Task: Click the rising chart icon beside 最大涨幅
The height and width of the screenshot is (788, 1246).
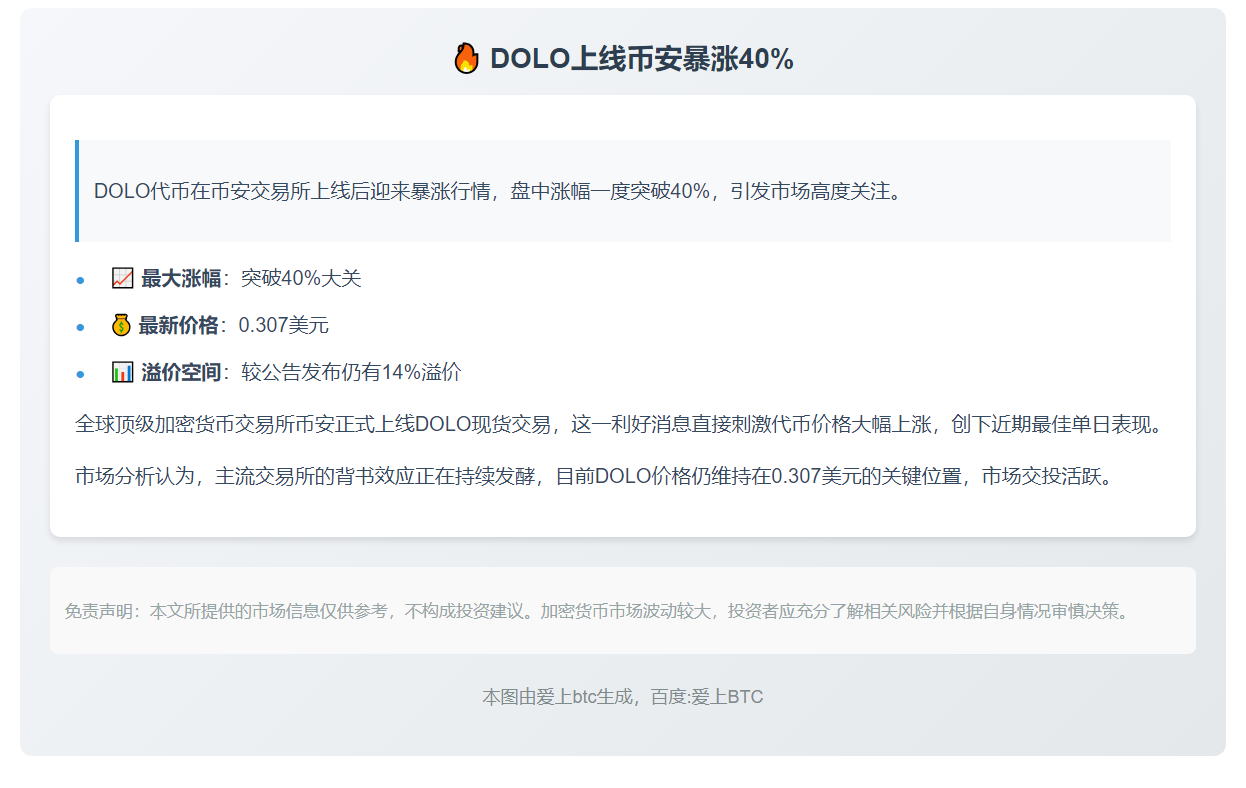Action: pos(123,278)
